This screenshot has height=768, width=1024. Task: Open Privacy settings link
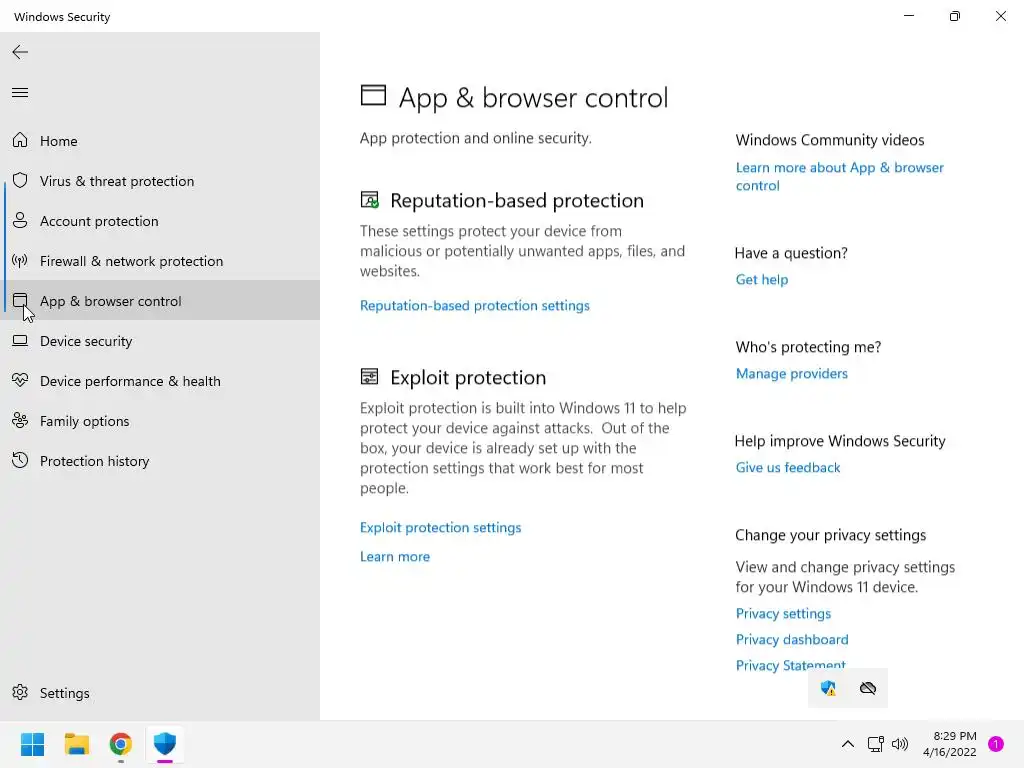click(784, 613)
